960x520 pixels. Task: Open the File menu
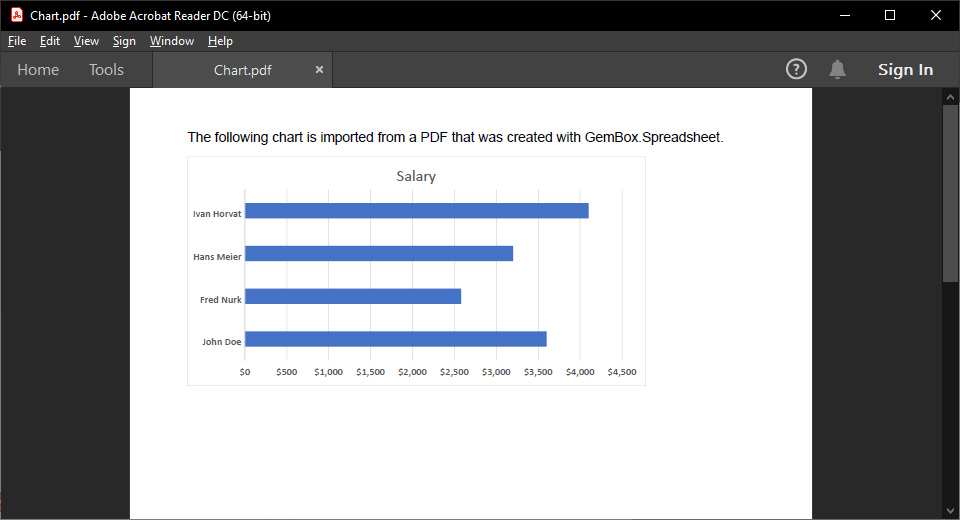coord(17,41)
